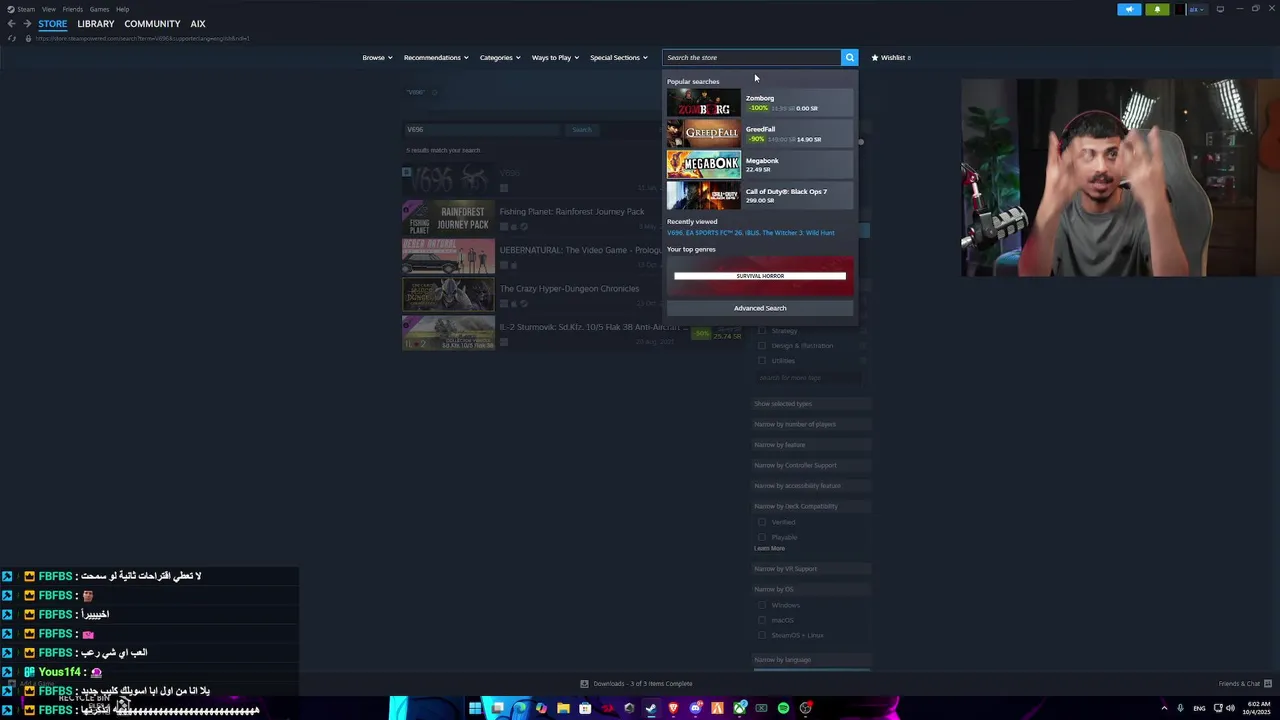Select the GreedFall popular search result
The height and width of the screenshot is (720, 1280).
point(760,133)
